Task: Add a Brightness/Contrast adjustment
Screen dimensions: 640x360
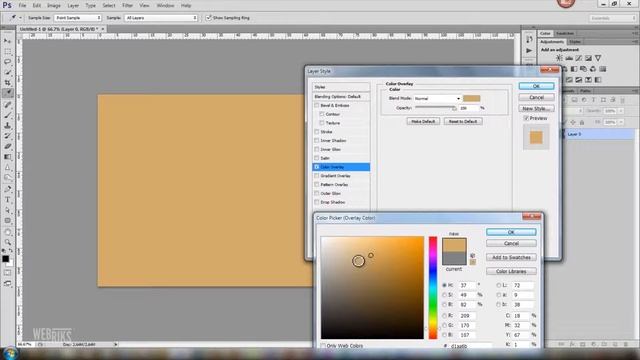Action: tap(559, 58)
